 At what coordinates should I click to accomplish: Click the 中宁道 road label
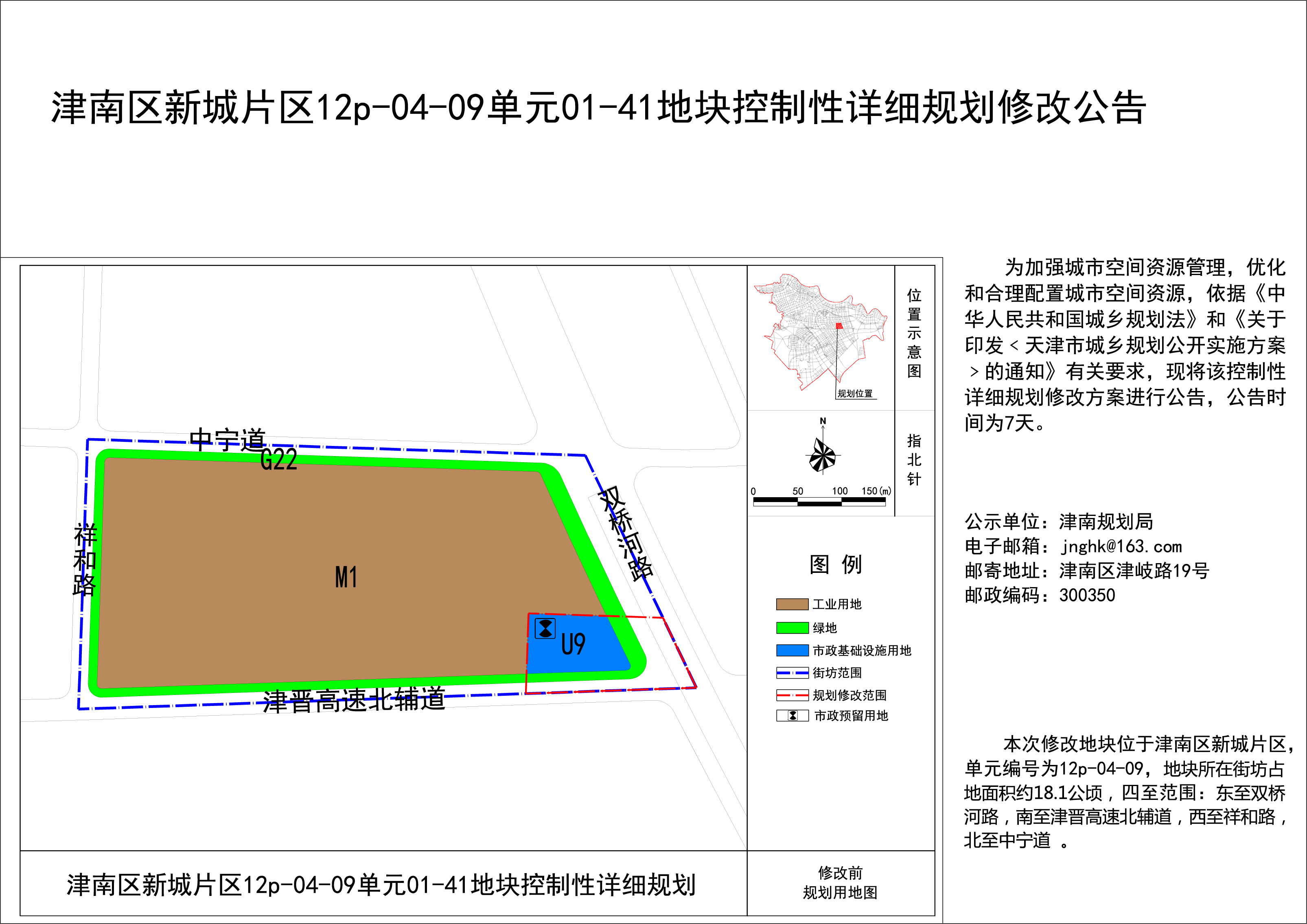[x=227, y=439]
